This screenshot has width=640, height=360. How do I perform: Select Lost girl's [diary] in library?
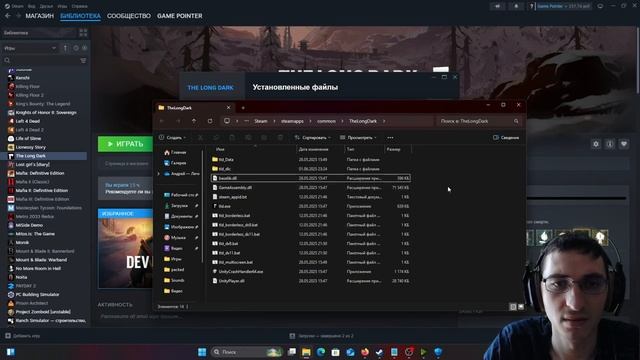click(x=32, y=164)
